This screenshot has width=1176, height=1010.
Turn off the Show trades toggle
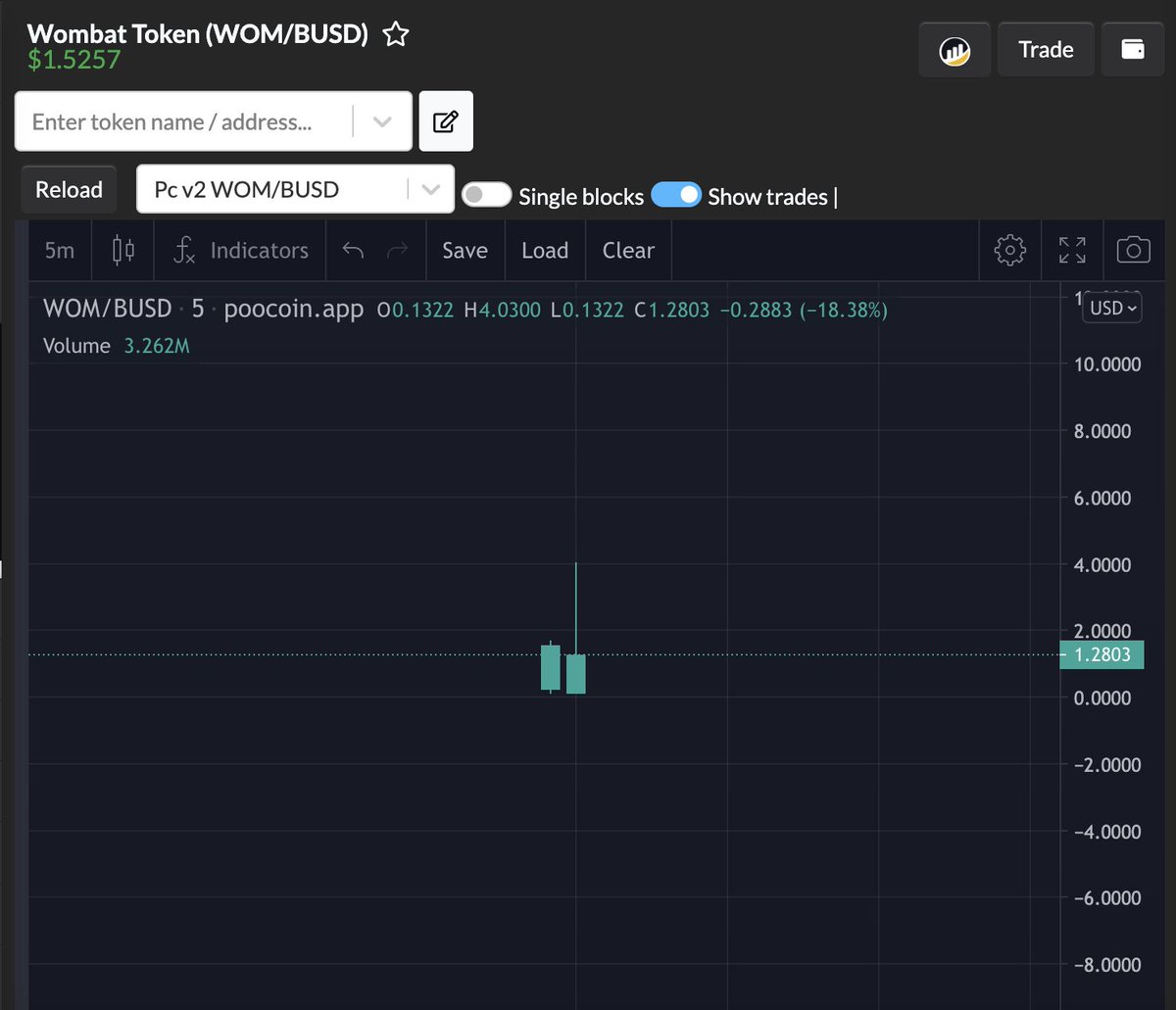pos(676,195)
